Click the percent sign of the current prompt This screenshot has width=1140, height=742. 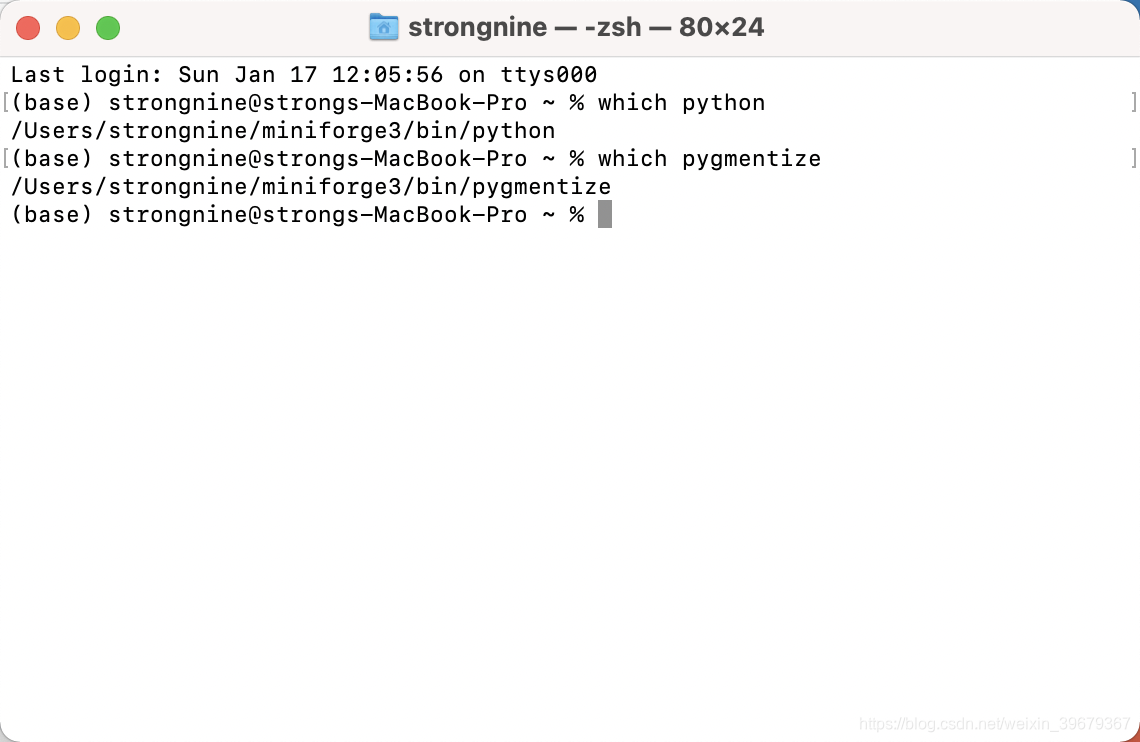578,214
